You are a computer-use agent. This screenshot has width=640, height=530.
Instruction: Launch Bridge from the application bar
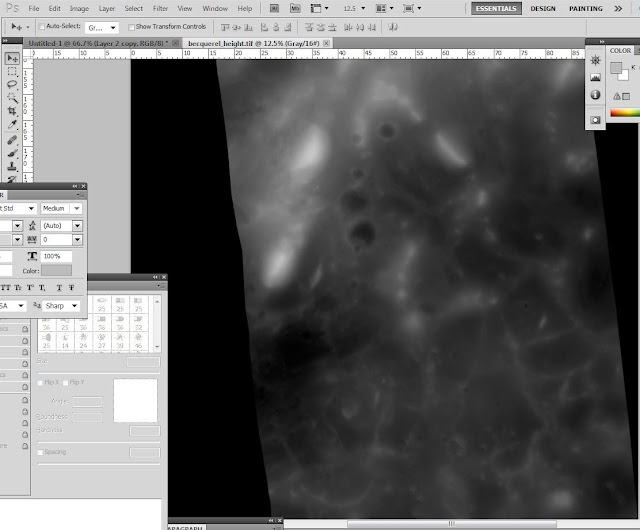tap(274, 8)
